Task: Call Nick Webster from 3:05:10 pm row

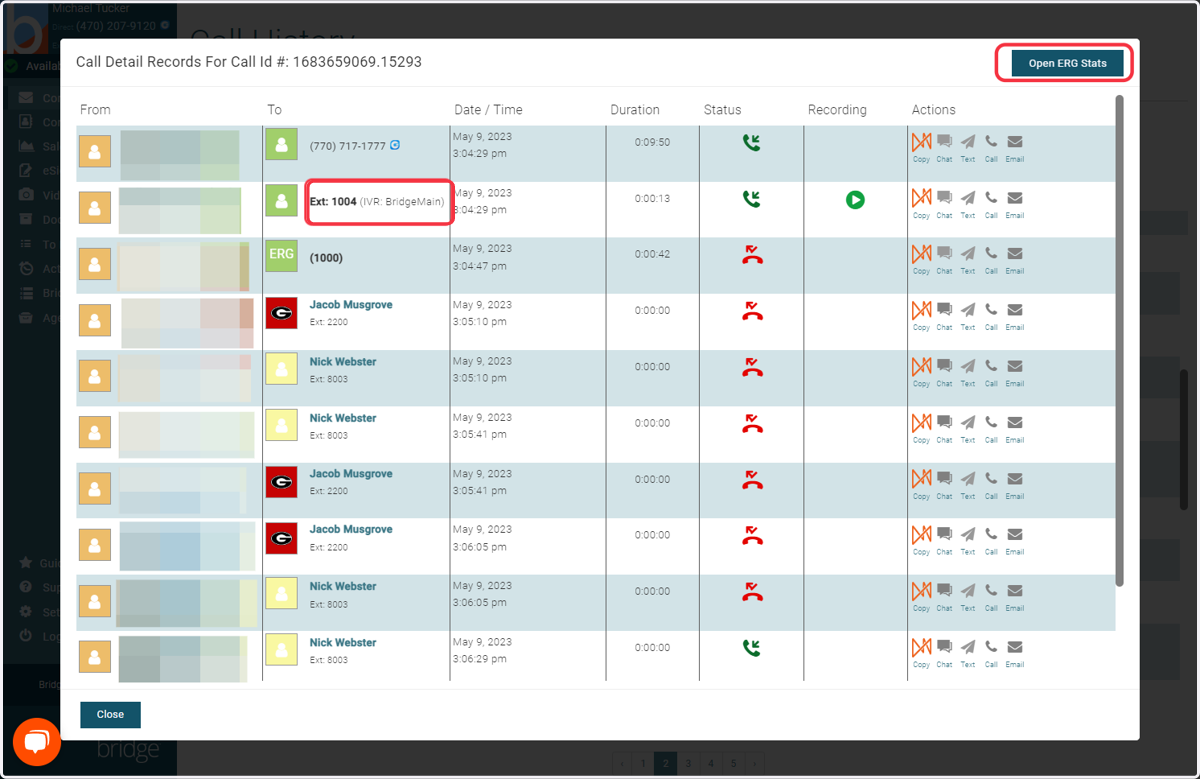Action: click(x=991, y=371)
